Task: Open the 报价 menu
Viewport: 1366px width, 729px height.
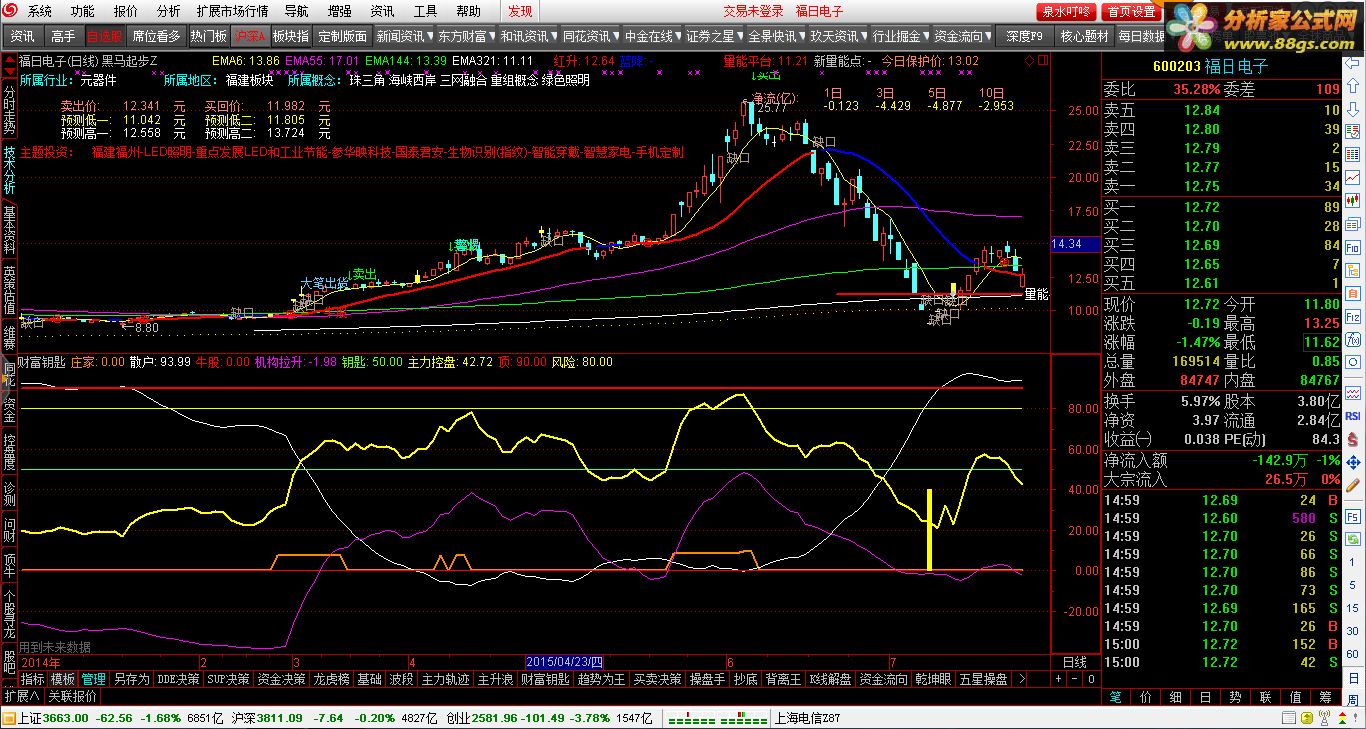Action: (x=126, y=11)
